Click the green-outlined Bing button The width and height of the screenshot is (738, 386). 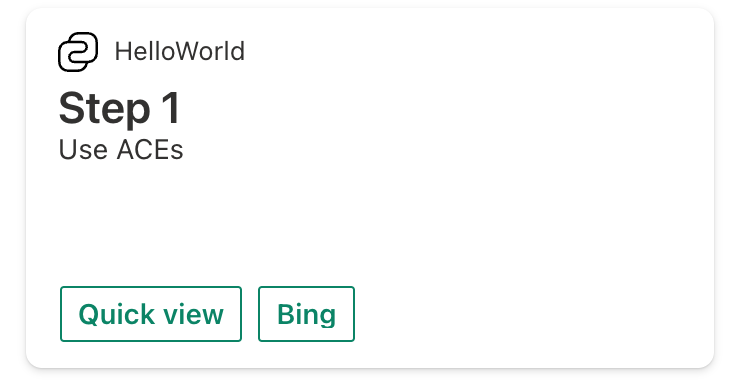tap(306, 314)
